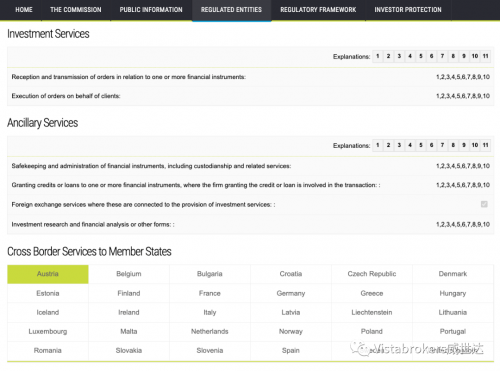The image size is (500, 371).
Task: Select Belgium in member states grid
Action: [129, 274]
